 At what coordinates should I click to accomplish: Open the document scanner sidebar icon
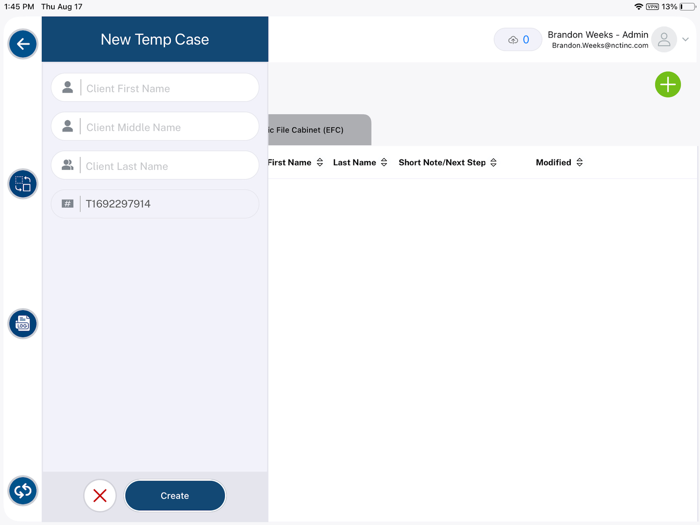coord(23,323)
